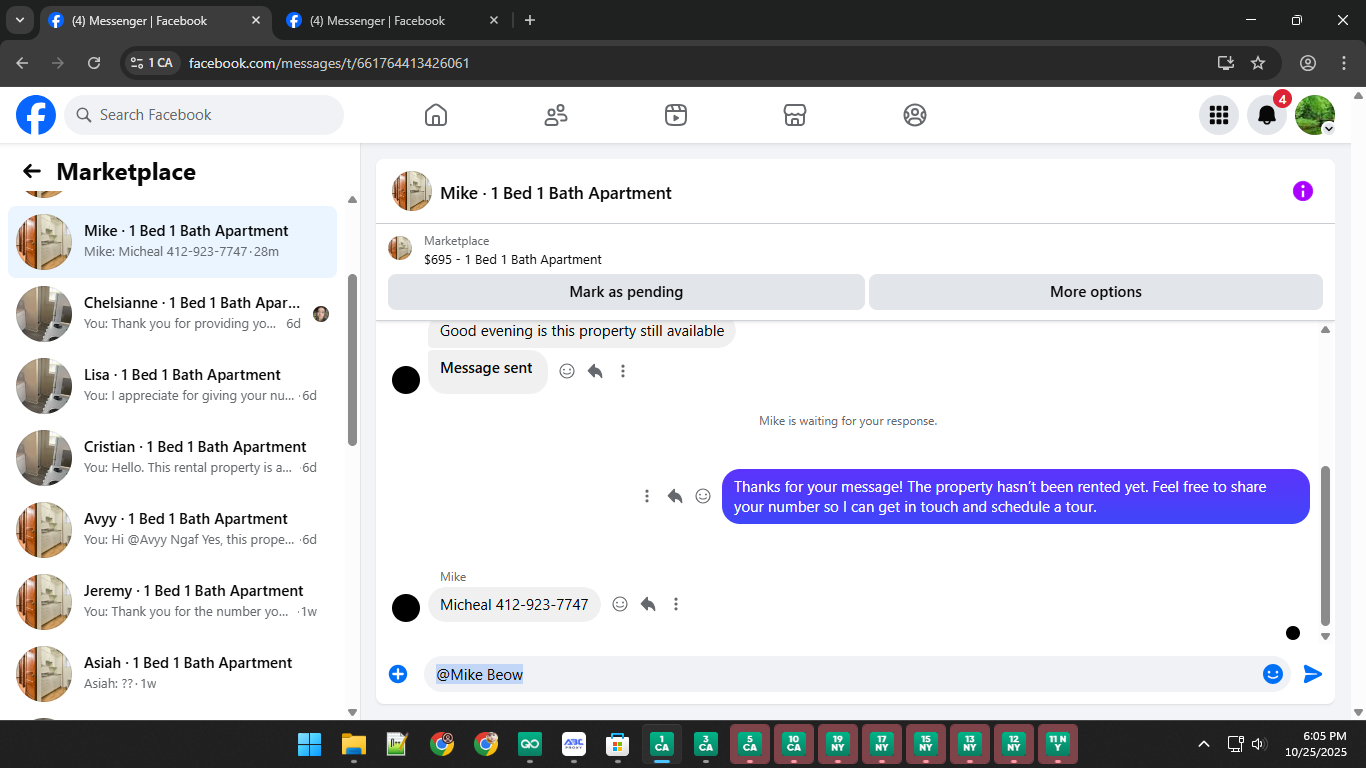Open Chrome three-dot menu
The width and height of the screenshot is (1366, 768).
pos(1344,63)
